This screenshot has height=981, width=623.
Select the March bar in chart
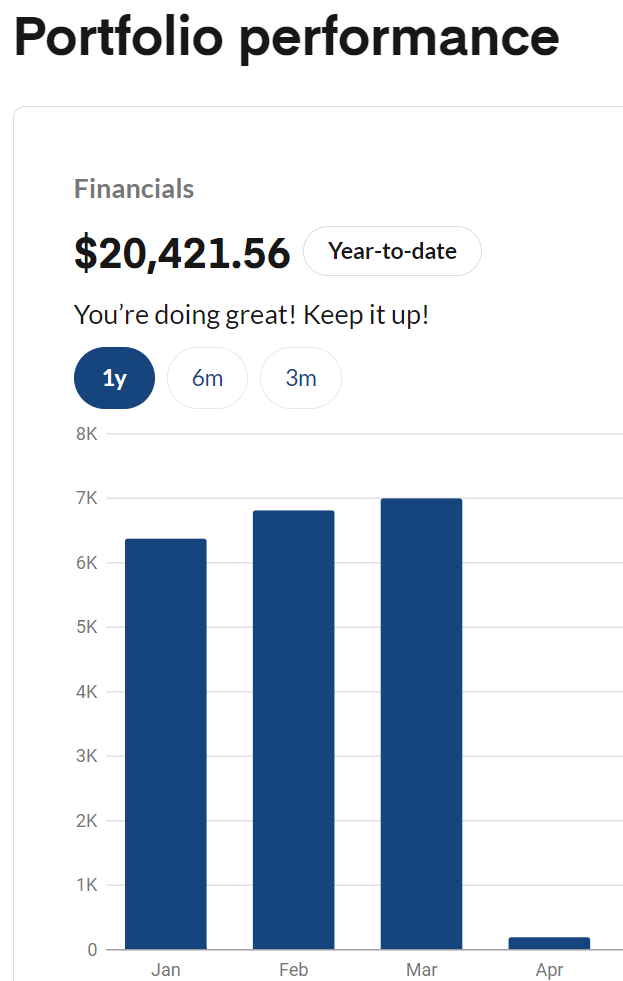click(421, 724)
